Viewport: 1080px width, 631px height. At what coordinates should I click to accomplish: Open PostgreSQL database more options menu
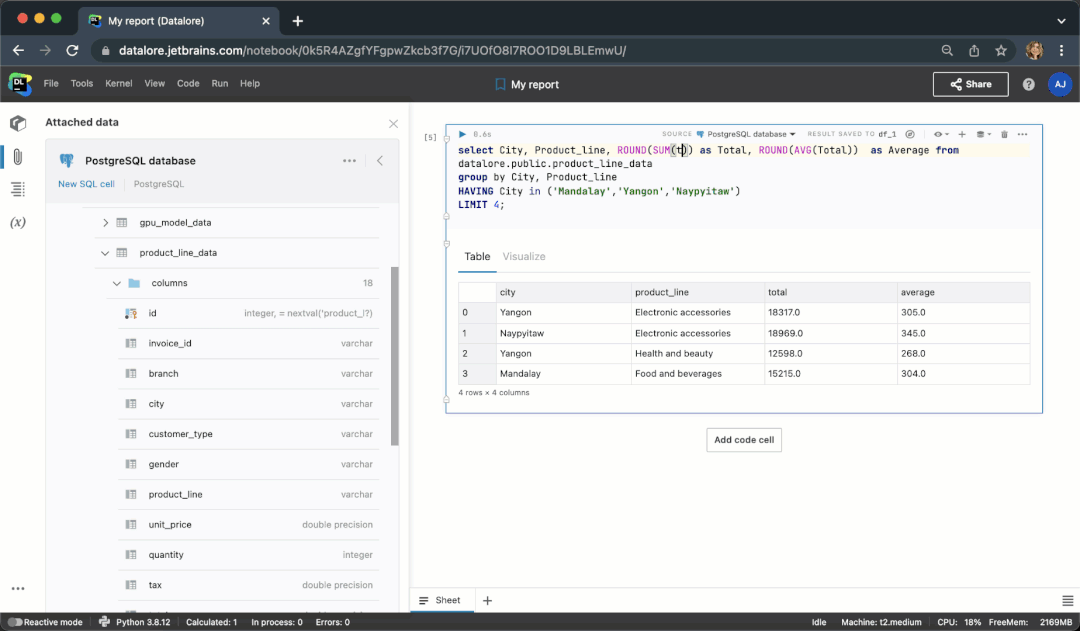[x=349, y=160]
